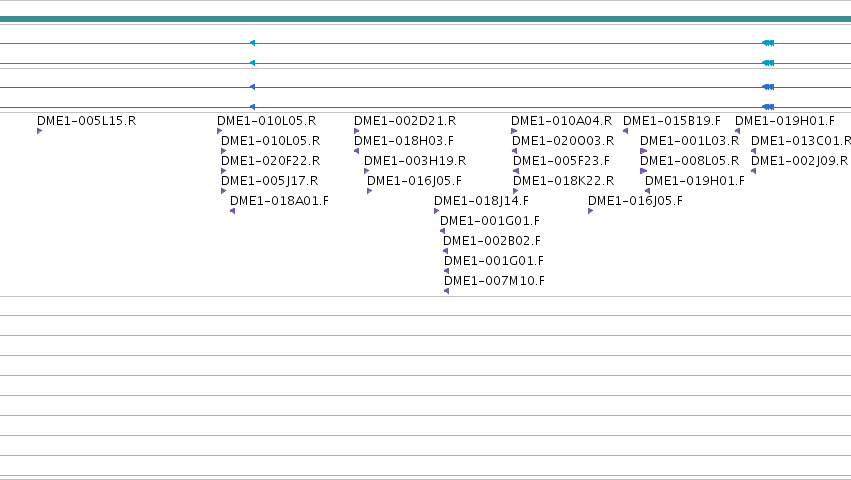
Task: Click the arrow marker under DME1-002D21.R
Action: pos(357,131)
